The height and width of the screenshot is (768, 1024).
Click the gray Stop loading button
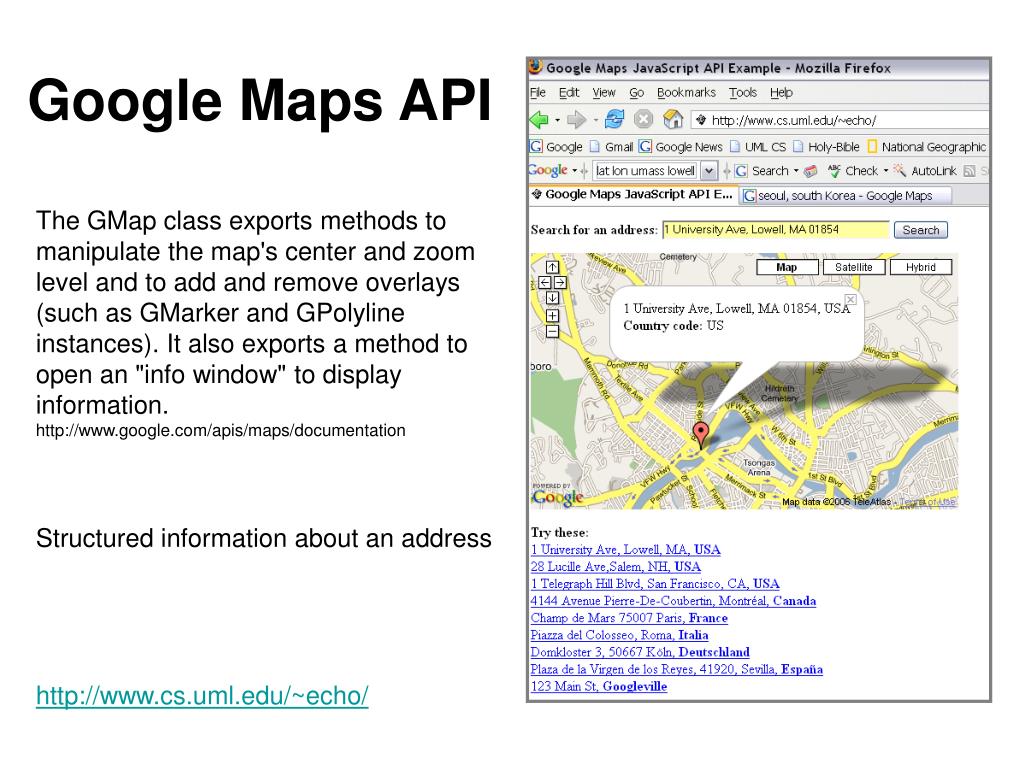[643, 120]
